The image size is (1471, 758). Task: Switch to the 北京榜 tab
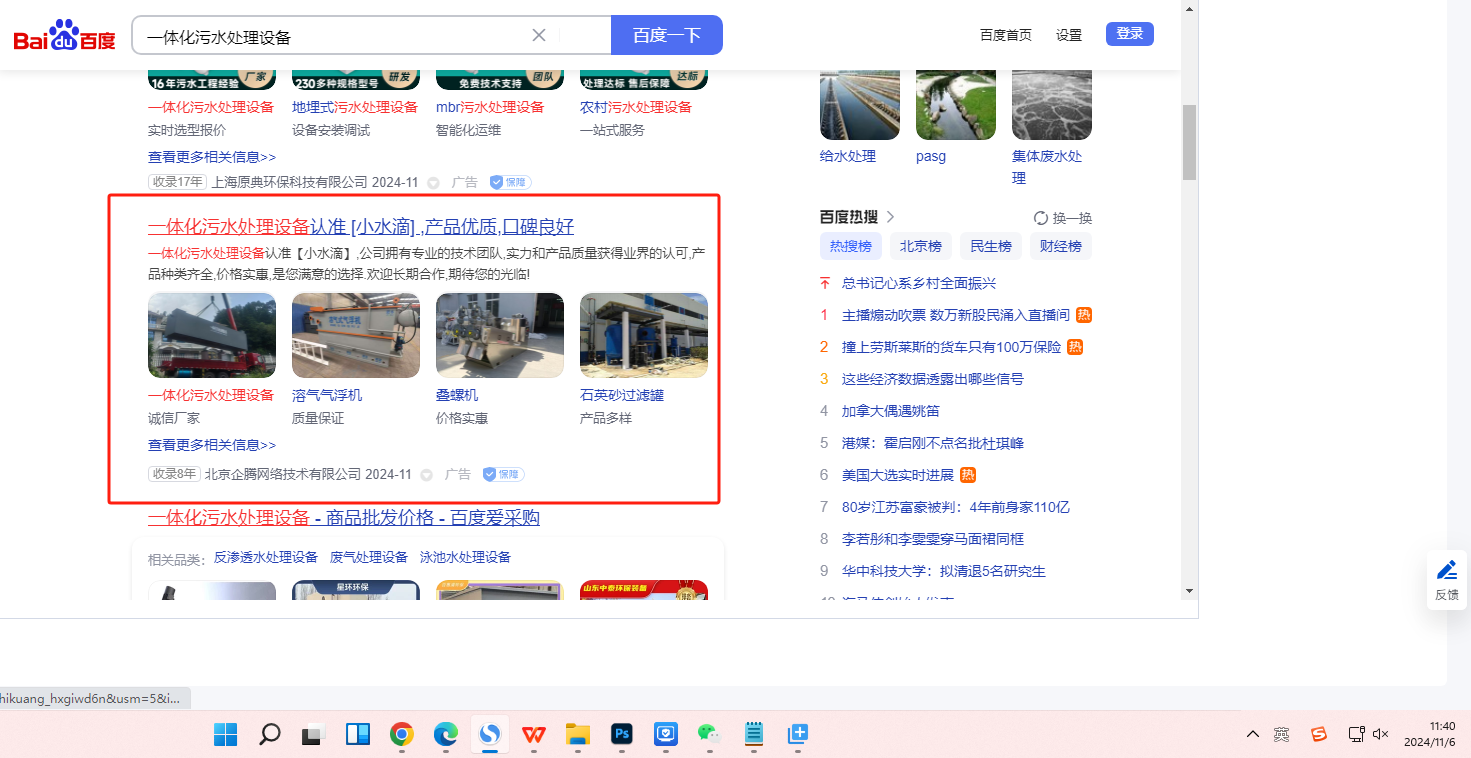(920, 246)
